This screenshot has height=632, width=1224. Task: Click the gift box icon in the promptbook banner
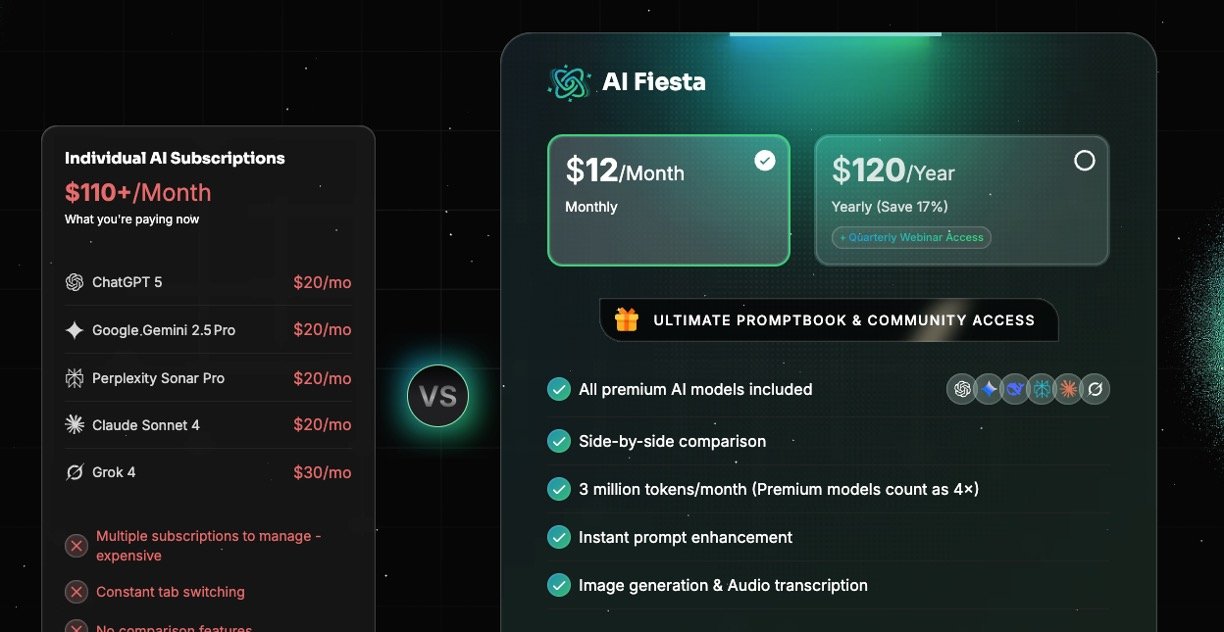[x=627, y=320]
